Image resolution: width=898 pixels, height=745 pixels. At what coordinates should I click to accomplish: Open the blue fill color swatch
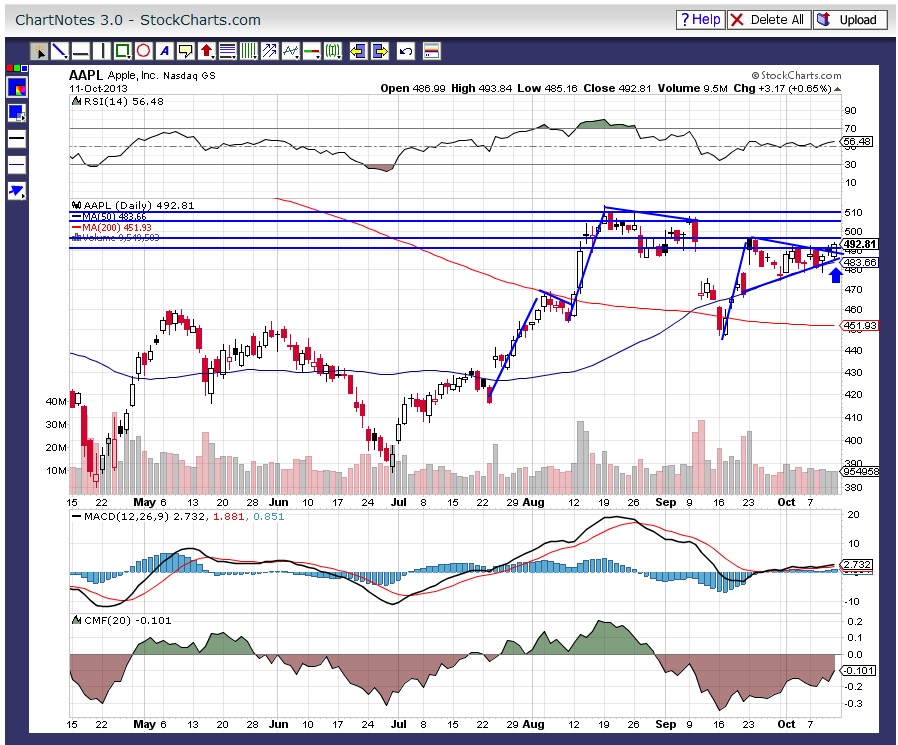pos(17,88)
